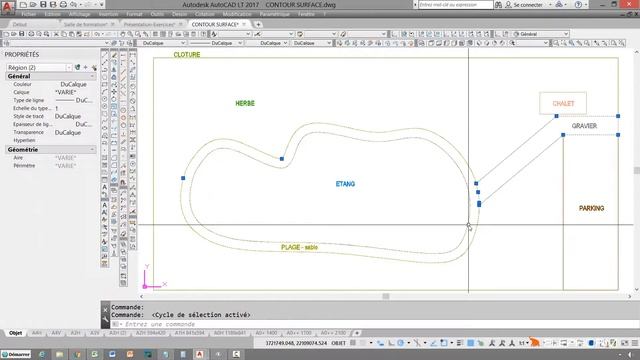Toggle the grid display in status bar
640x360 pixels.
(353, 343)
